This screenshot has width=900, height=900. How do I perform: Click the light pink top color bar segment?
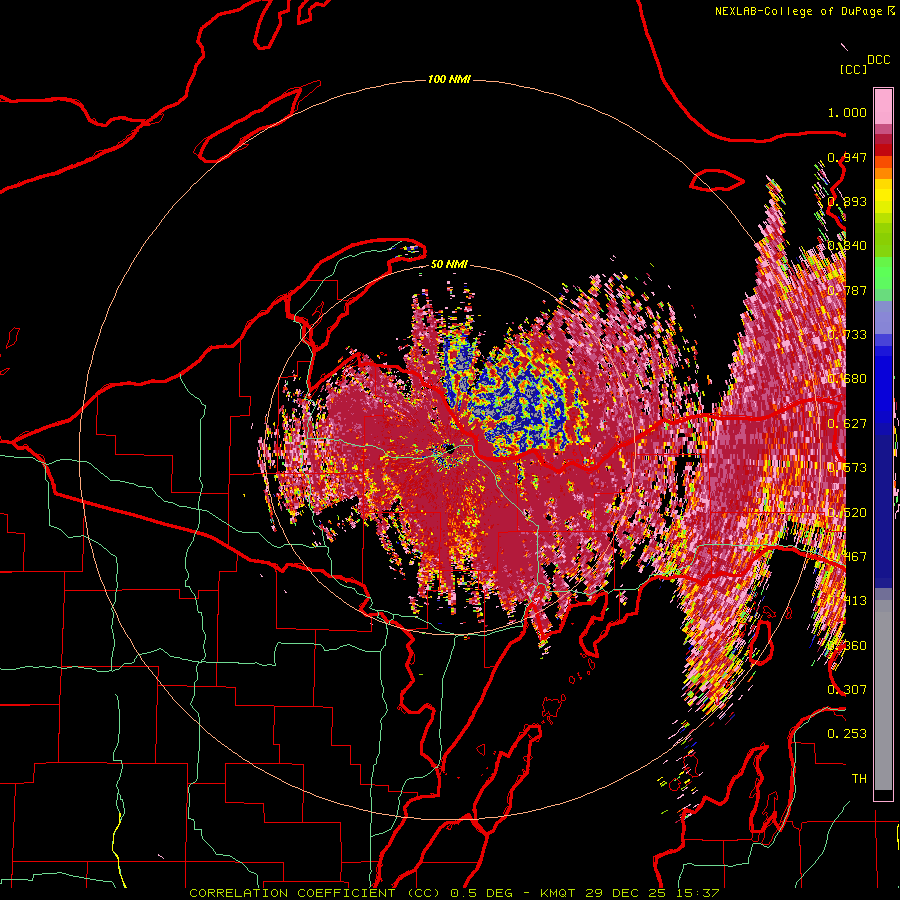[x=883, y=106]
